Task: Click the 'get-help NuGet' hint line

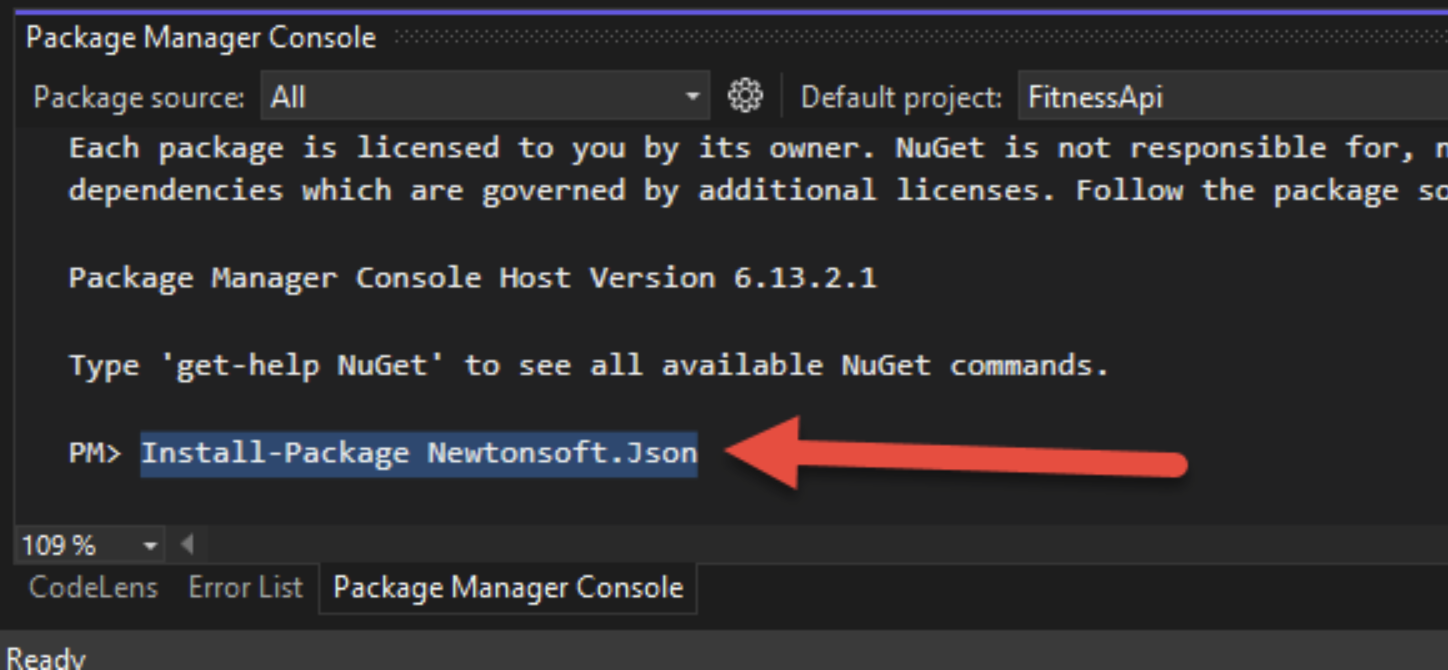Action: point(589,365)
